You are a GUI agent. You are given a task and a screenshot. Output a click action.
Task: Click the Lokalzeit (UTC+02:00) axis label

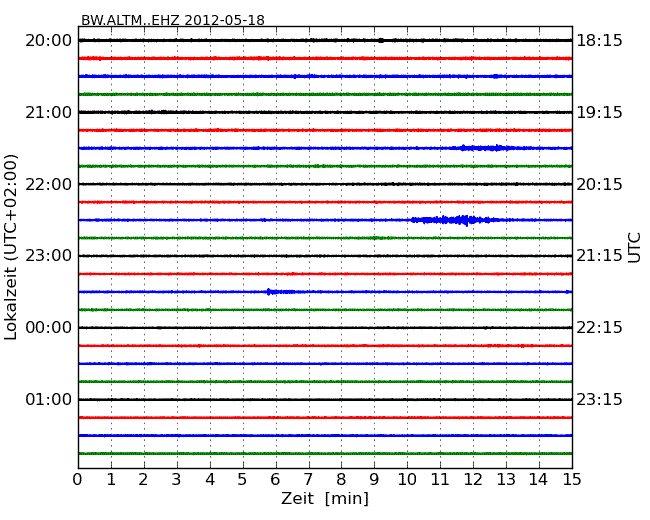pyautogui.click(x=11, y=247)
